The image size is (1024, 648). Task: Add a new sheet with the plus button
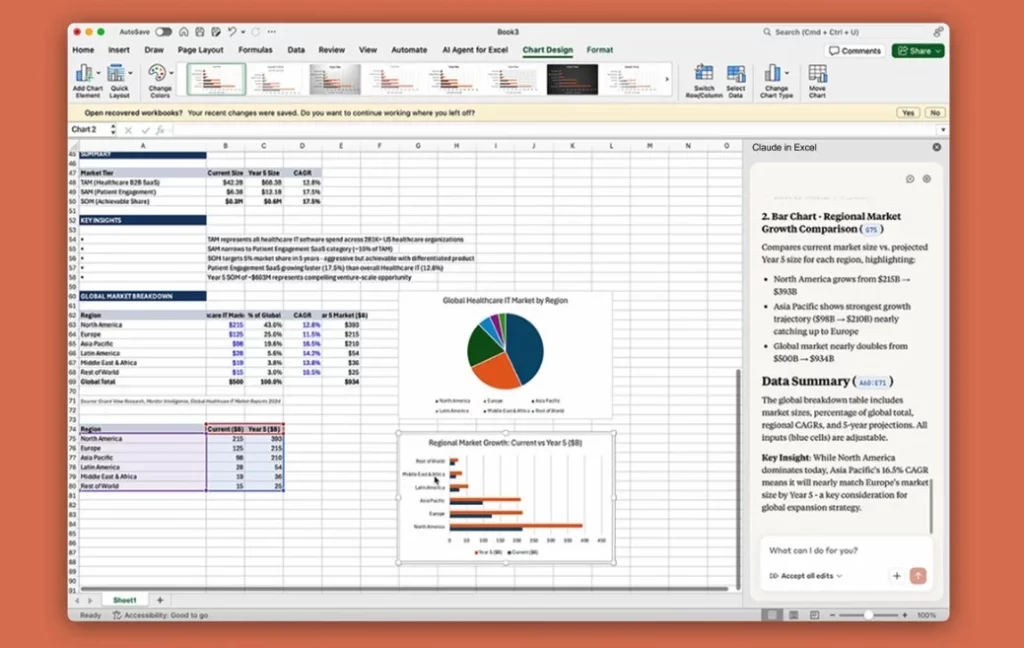click(x=159, y=600)
